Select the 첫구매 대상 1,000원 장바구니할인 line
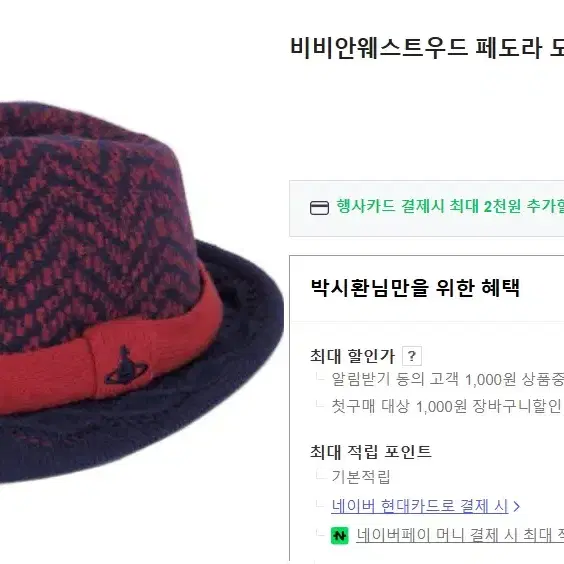 click(x=446, y=406)
